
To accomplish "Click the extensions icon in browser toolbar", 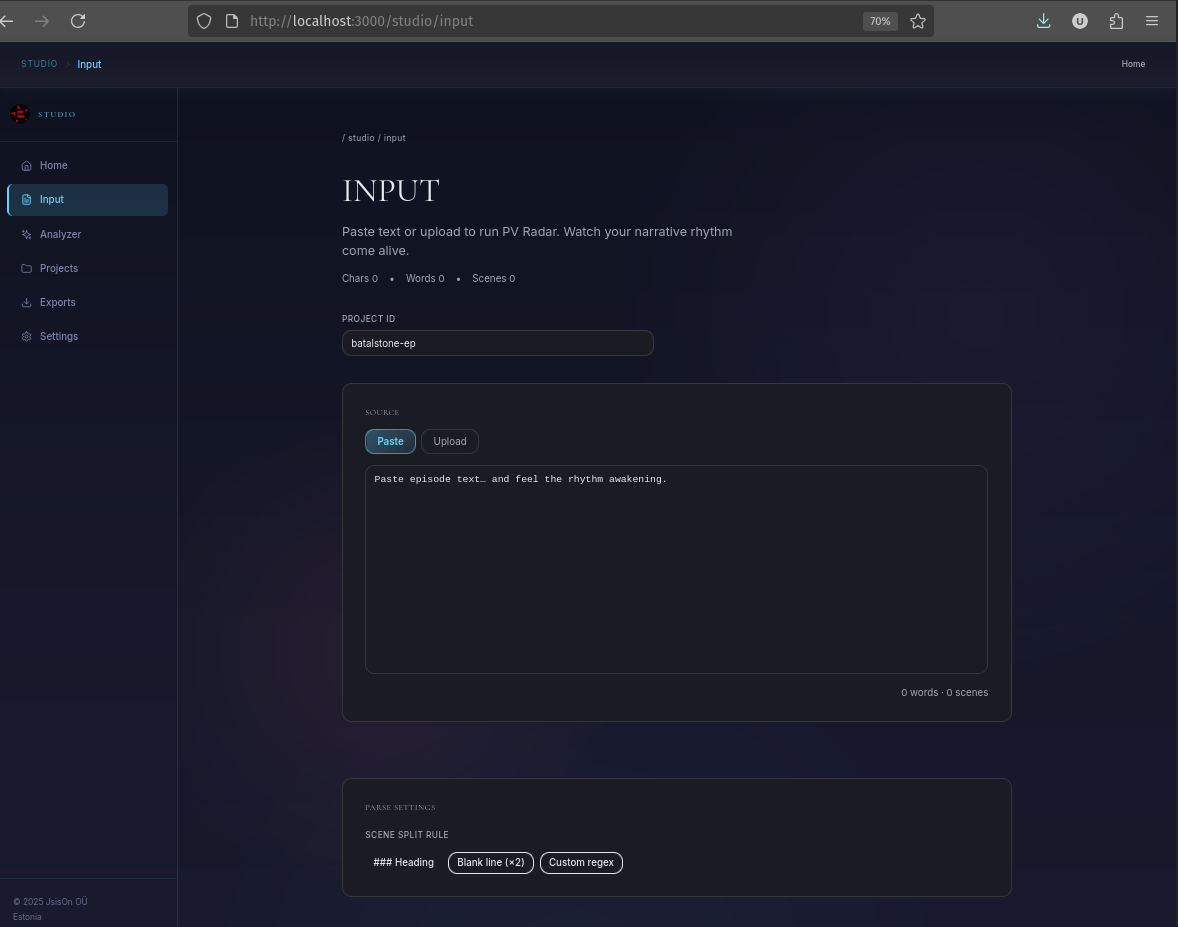I will click(1116, 20).
